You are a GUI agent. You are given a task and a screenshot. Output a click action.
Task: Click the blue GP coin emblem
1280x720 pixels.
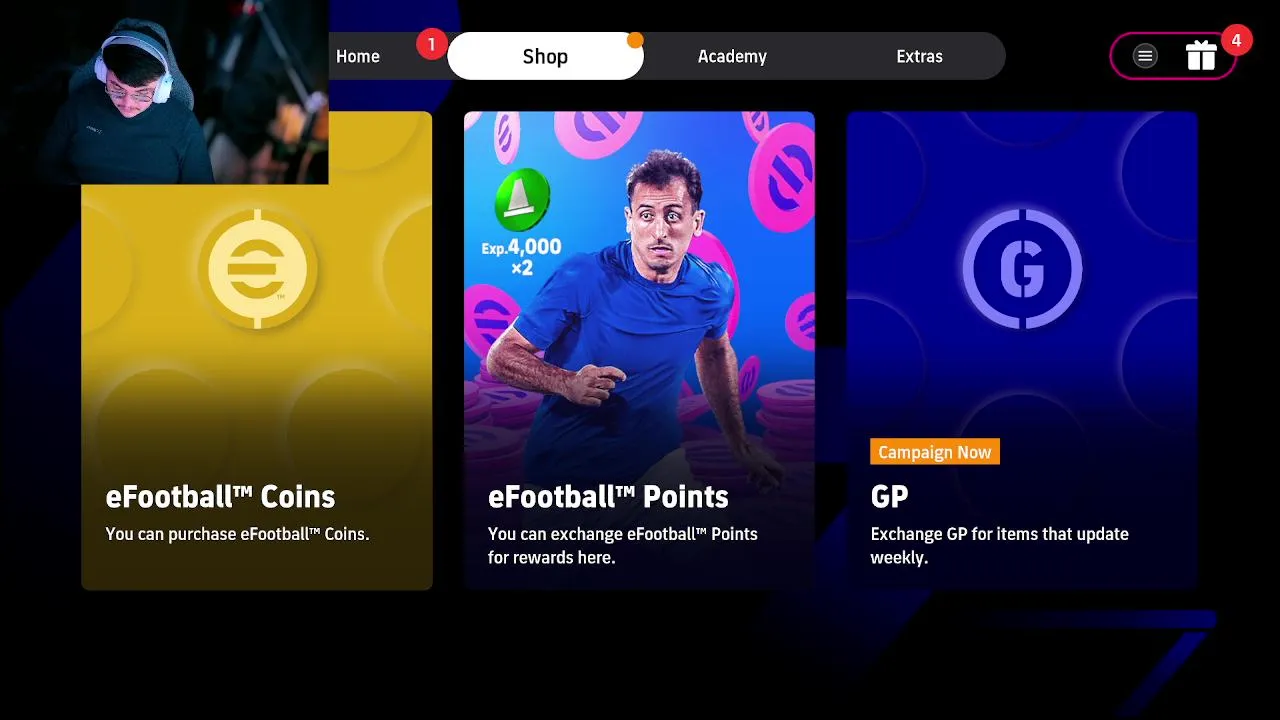point(1022,269)
